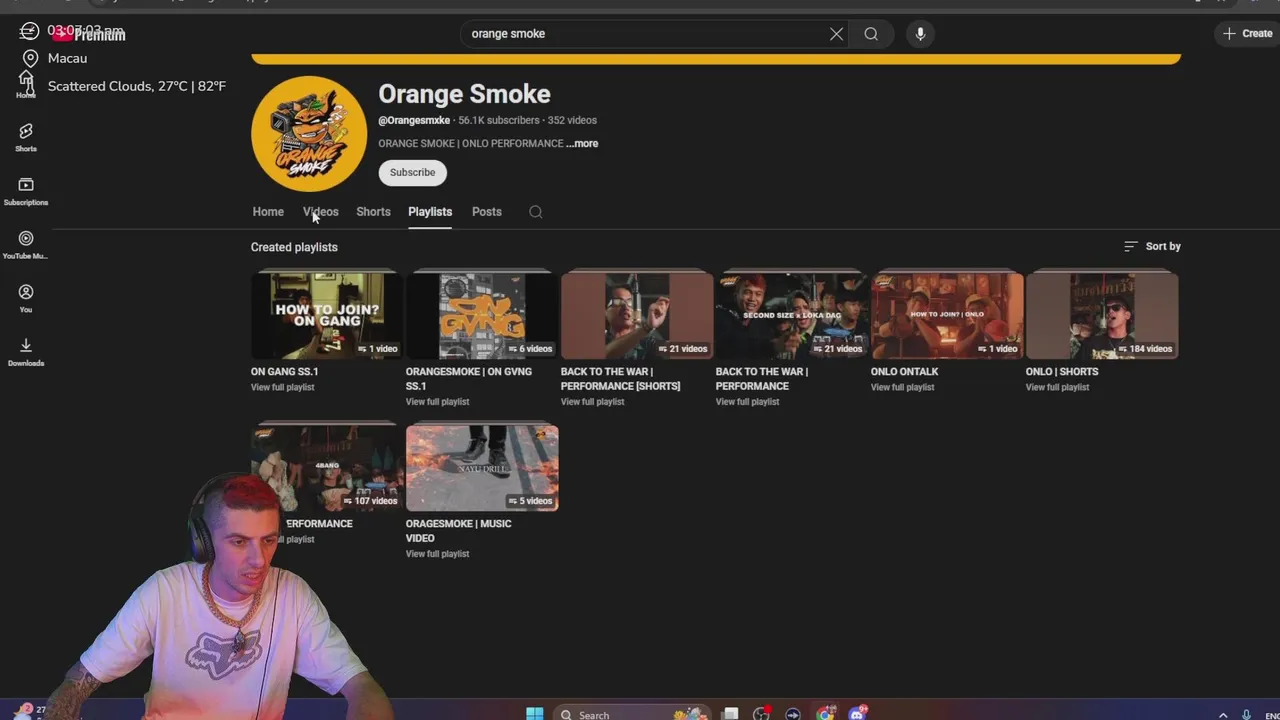This screenshot has width=1280, height=720.
Task: Click the ONLO ONTALK playlist title
Action: pos(905,372)
